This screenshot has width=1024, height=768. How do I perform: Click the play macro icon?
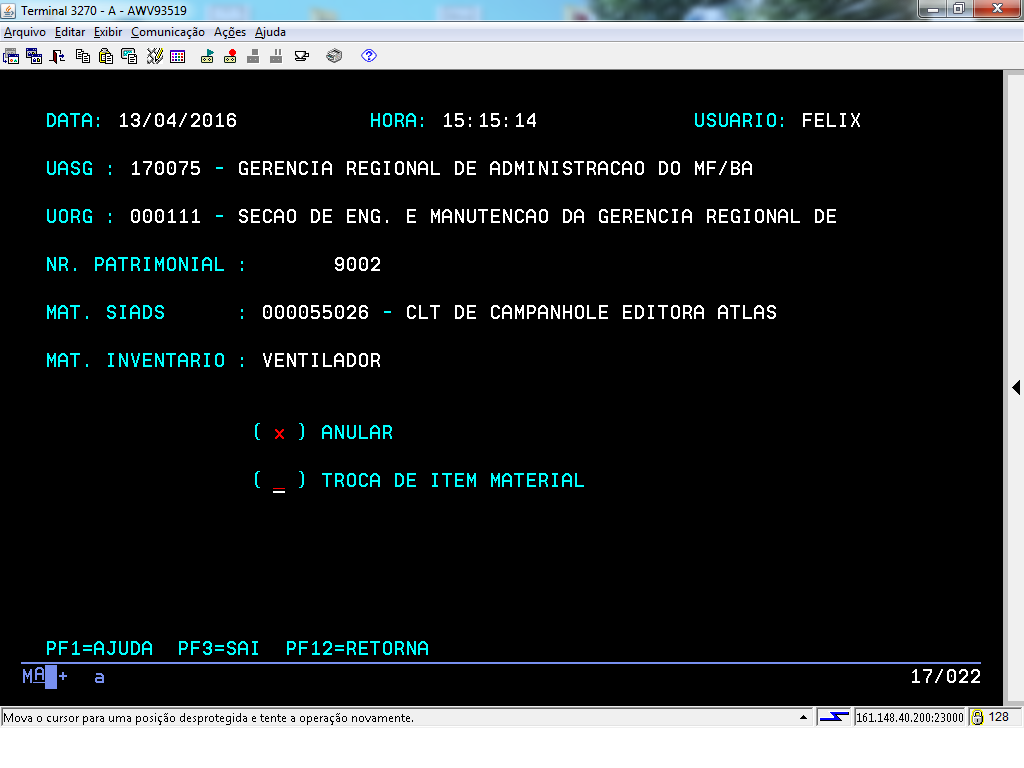[207, 56]
